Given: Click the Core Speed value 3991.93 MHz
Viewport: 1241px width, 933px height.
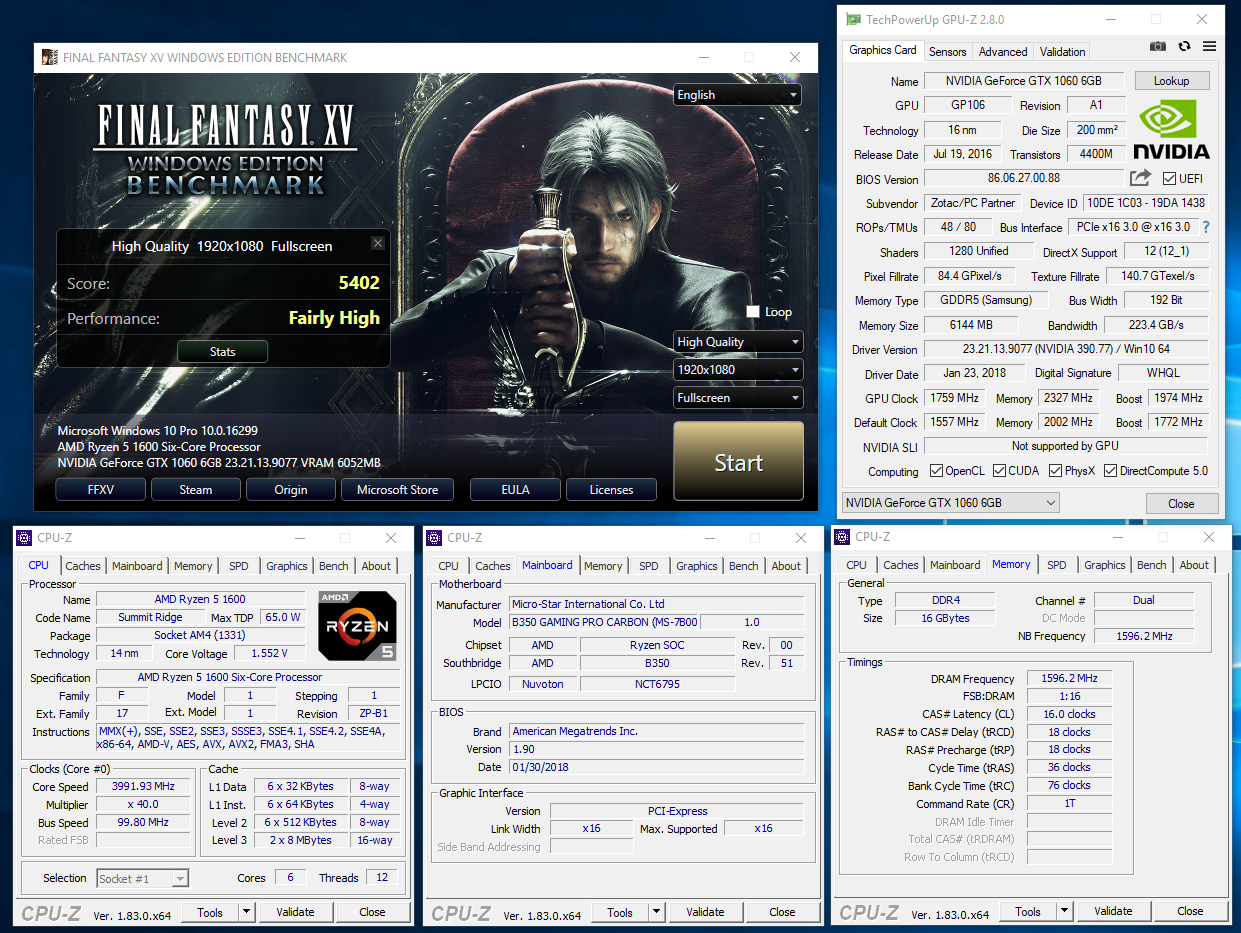Looking at the screenshot, I should click(144, 787).
